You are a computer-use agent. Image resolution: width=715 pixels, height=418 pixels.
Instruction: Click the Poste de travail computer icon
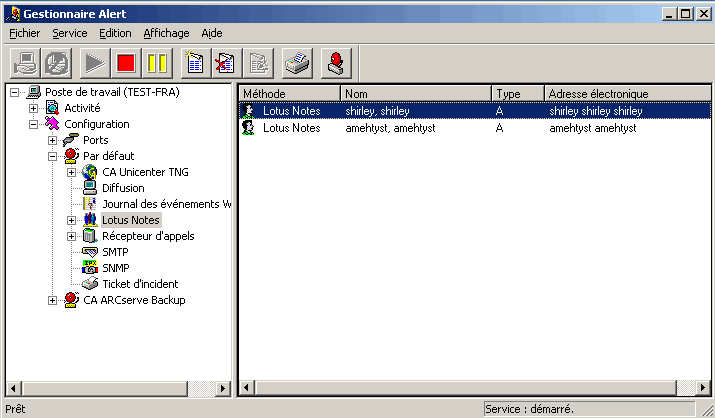tap(34, 92)
